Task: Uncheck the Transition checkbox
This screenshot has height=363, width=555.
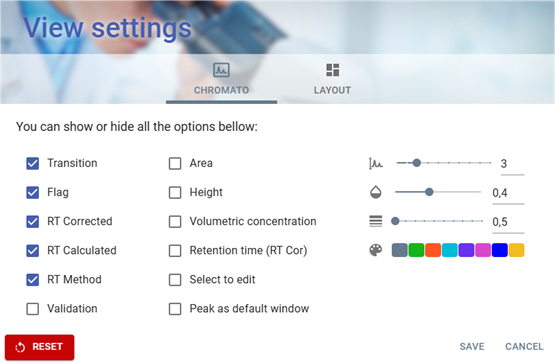Action: pos(33,163)
